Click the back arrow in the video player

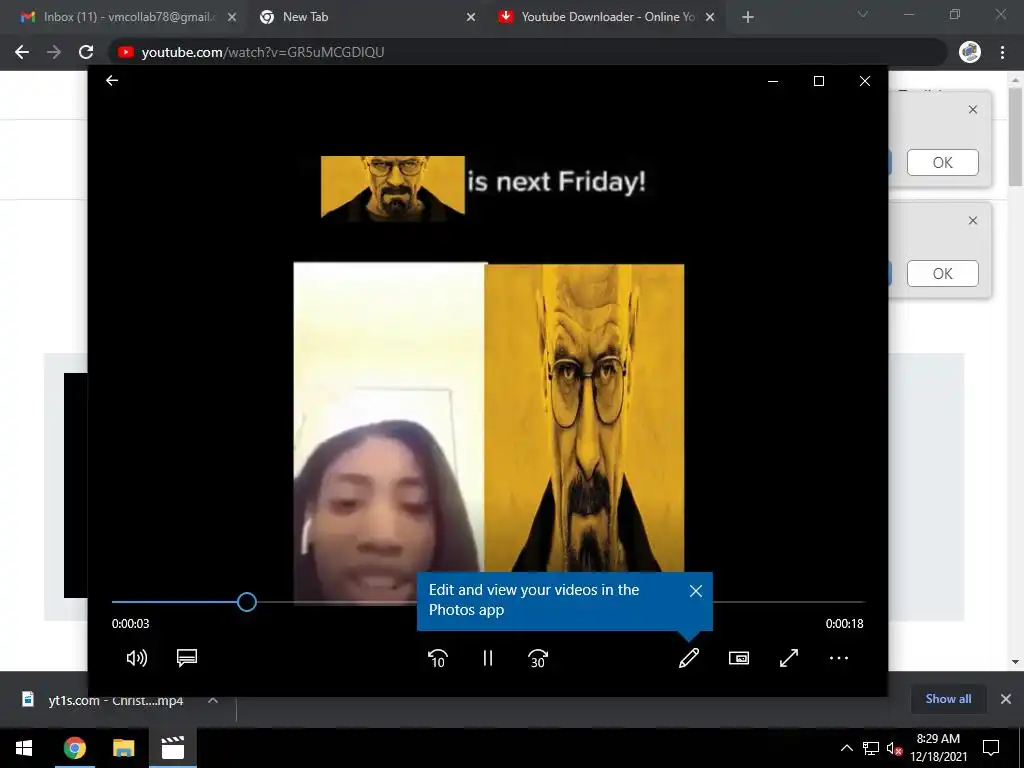point(112,80)
